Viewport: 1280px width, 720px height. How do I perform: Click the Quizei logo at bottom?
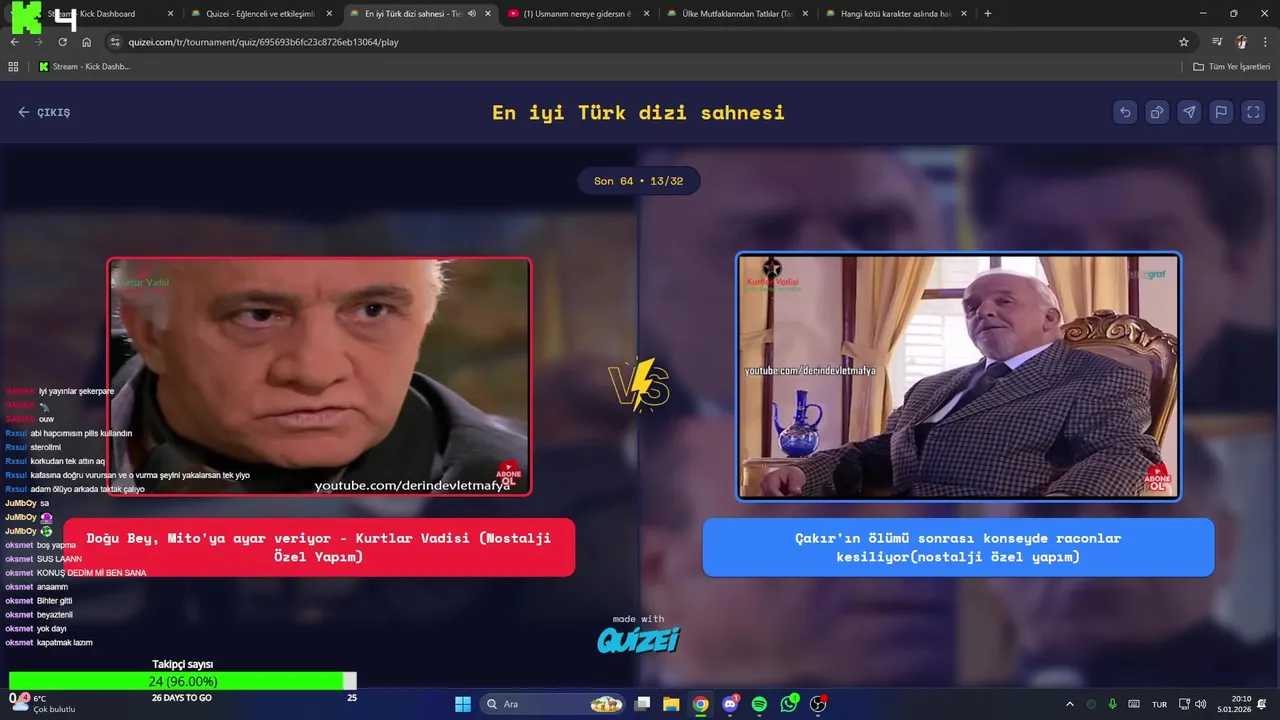[x=639, y=639]
